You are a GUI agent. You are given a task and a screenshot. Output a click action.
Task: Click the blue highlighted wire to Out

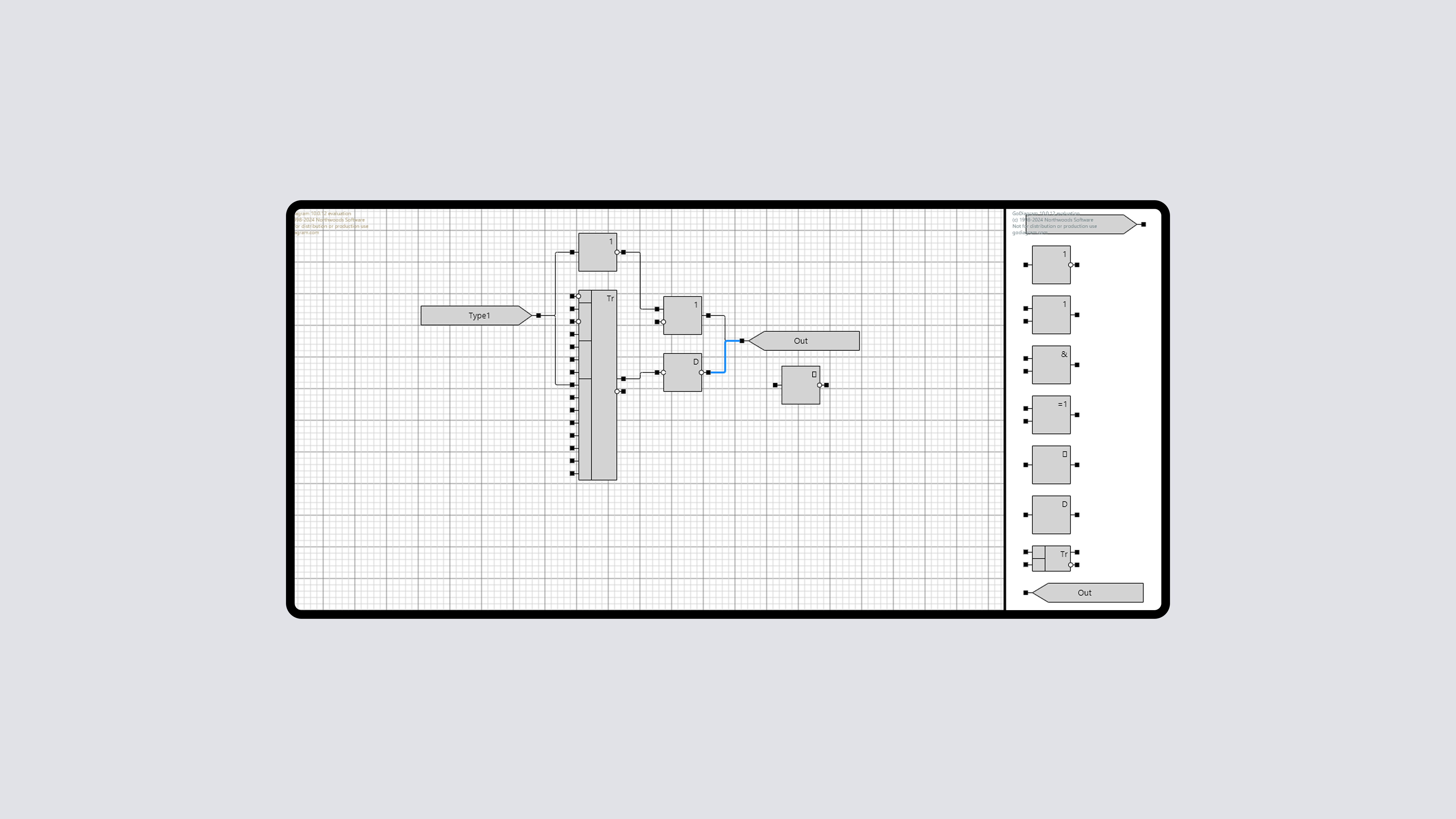[725, 357]
